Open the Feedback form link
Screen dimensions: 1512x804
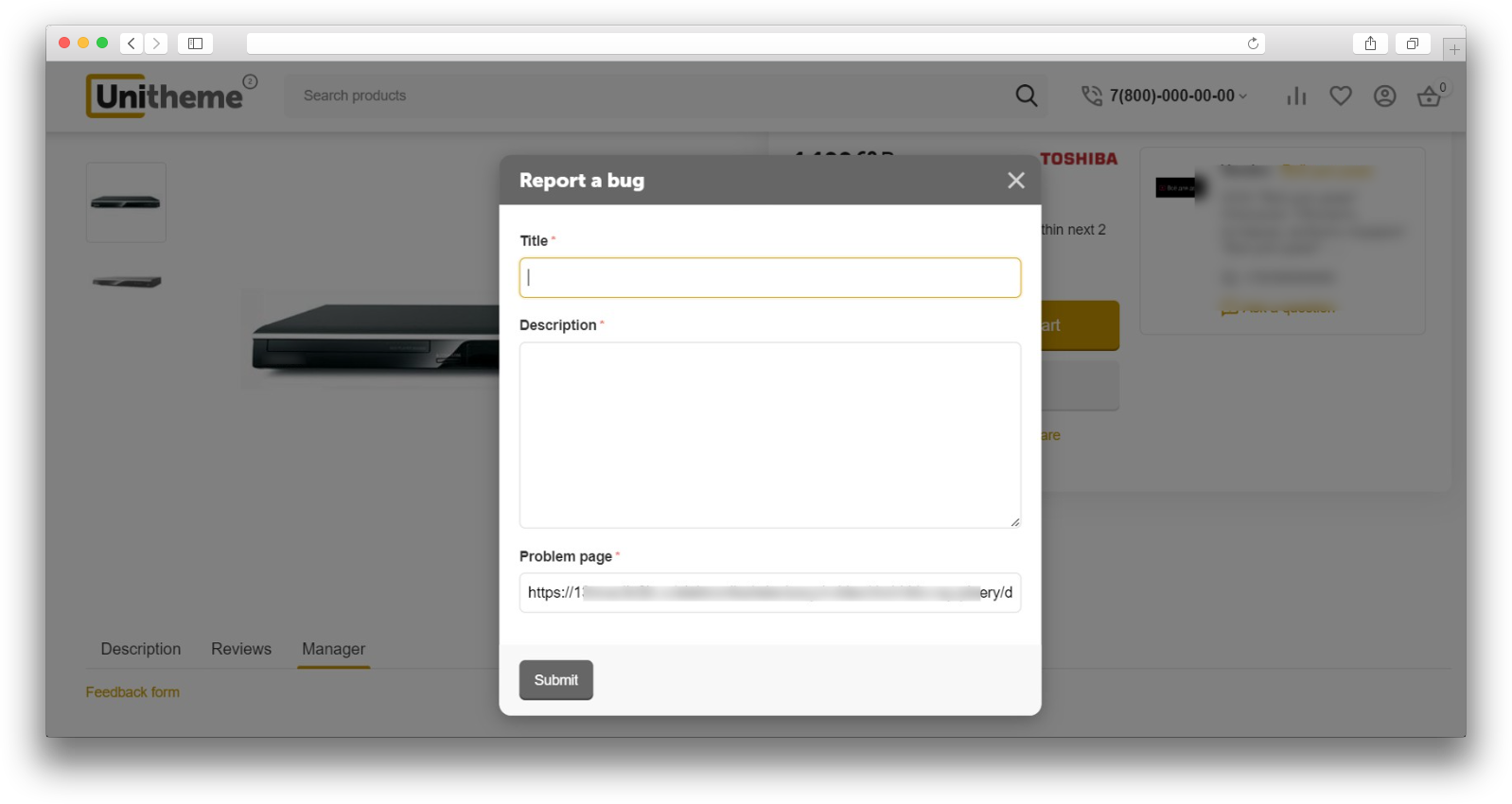(x=132, y=692)
